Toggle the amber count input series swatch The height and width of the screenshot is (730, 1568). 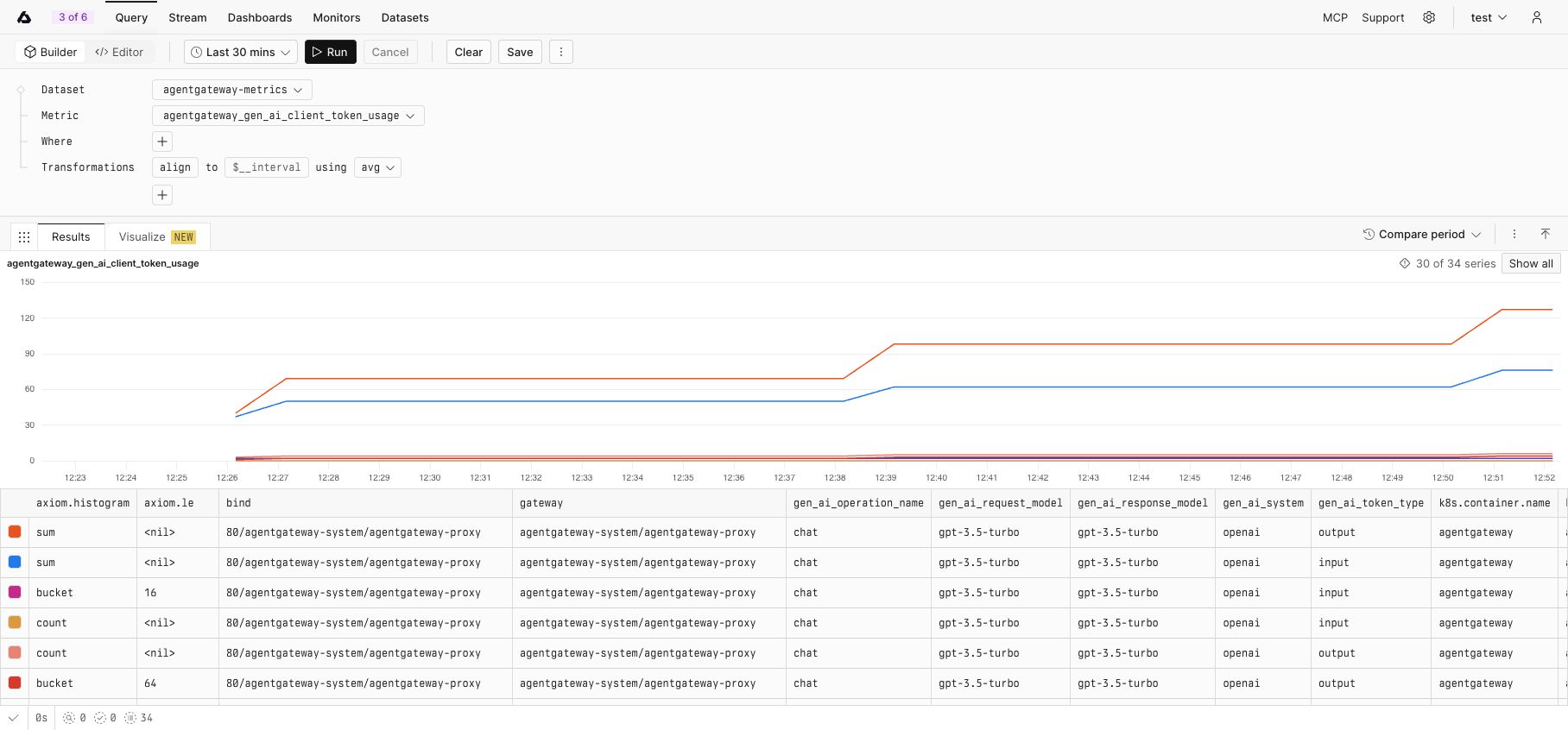coord(15,623)
